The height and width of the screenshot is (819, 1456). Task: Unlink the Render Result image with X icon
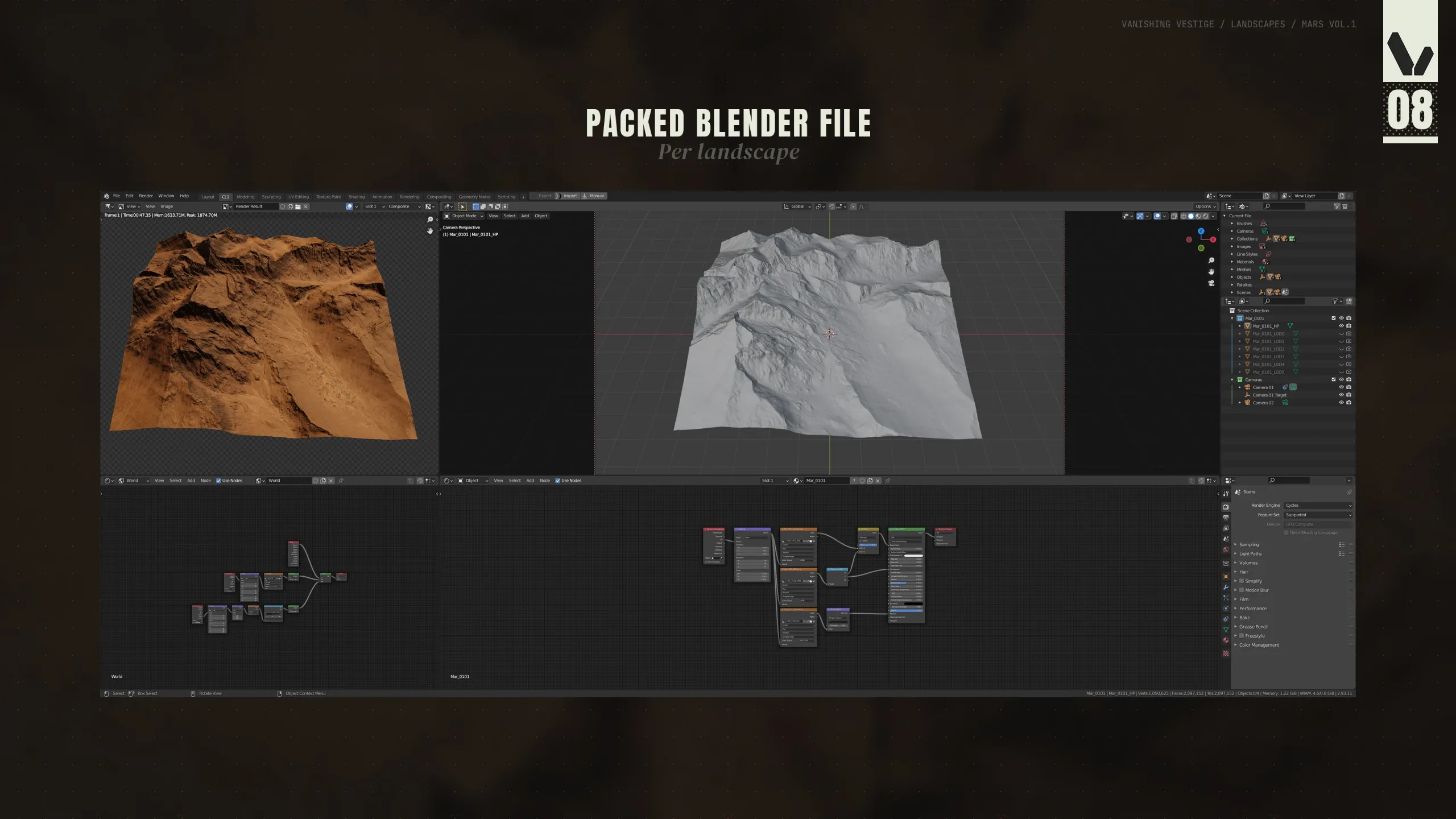(306, 206)
